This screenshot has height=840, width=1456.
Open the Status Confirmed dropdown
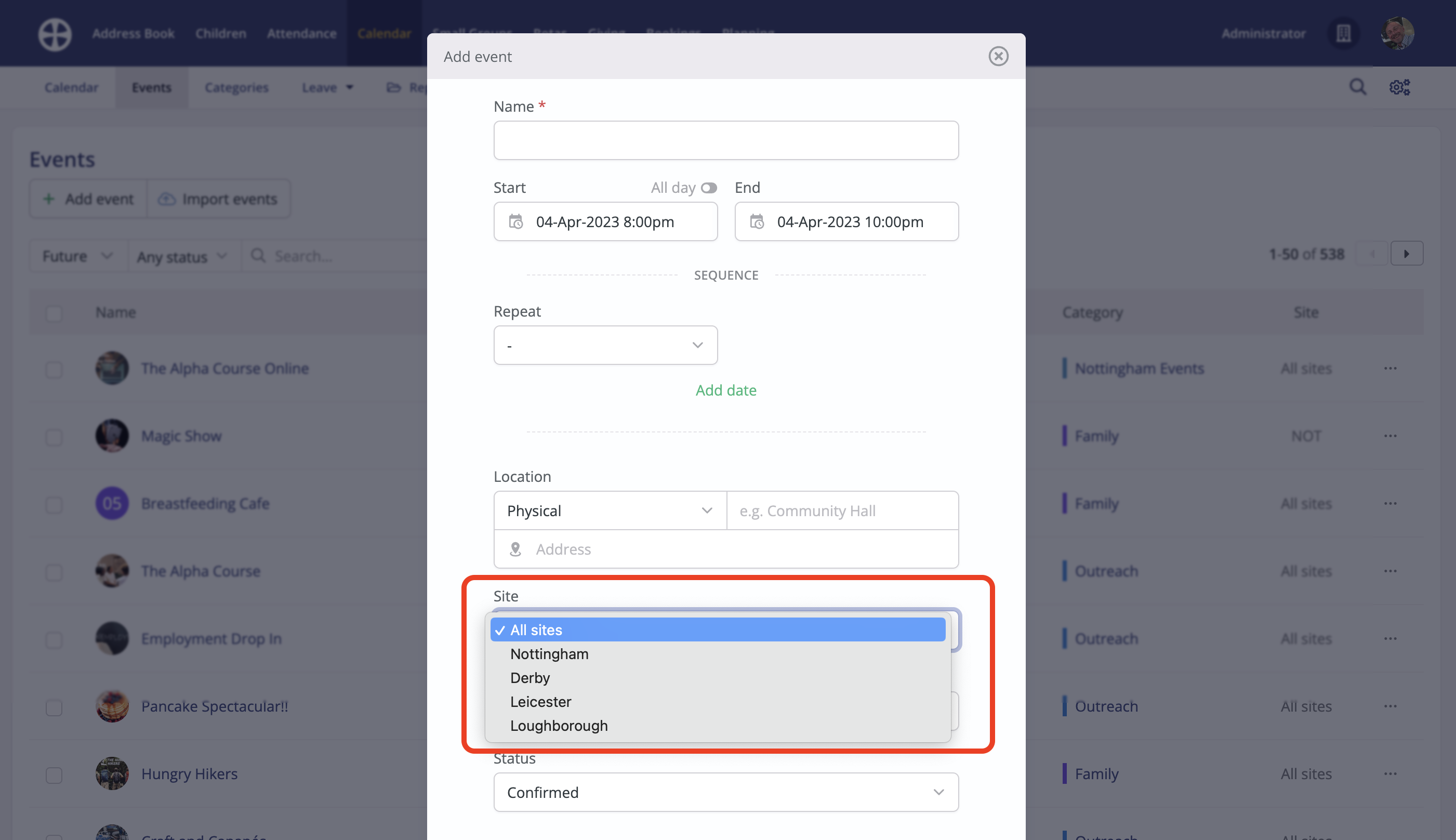725,792
